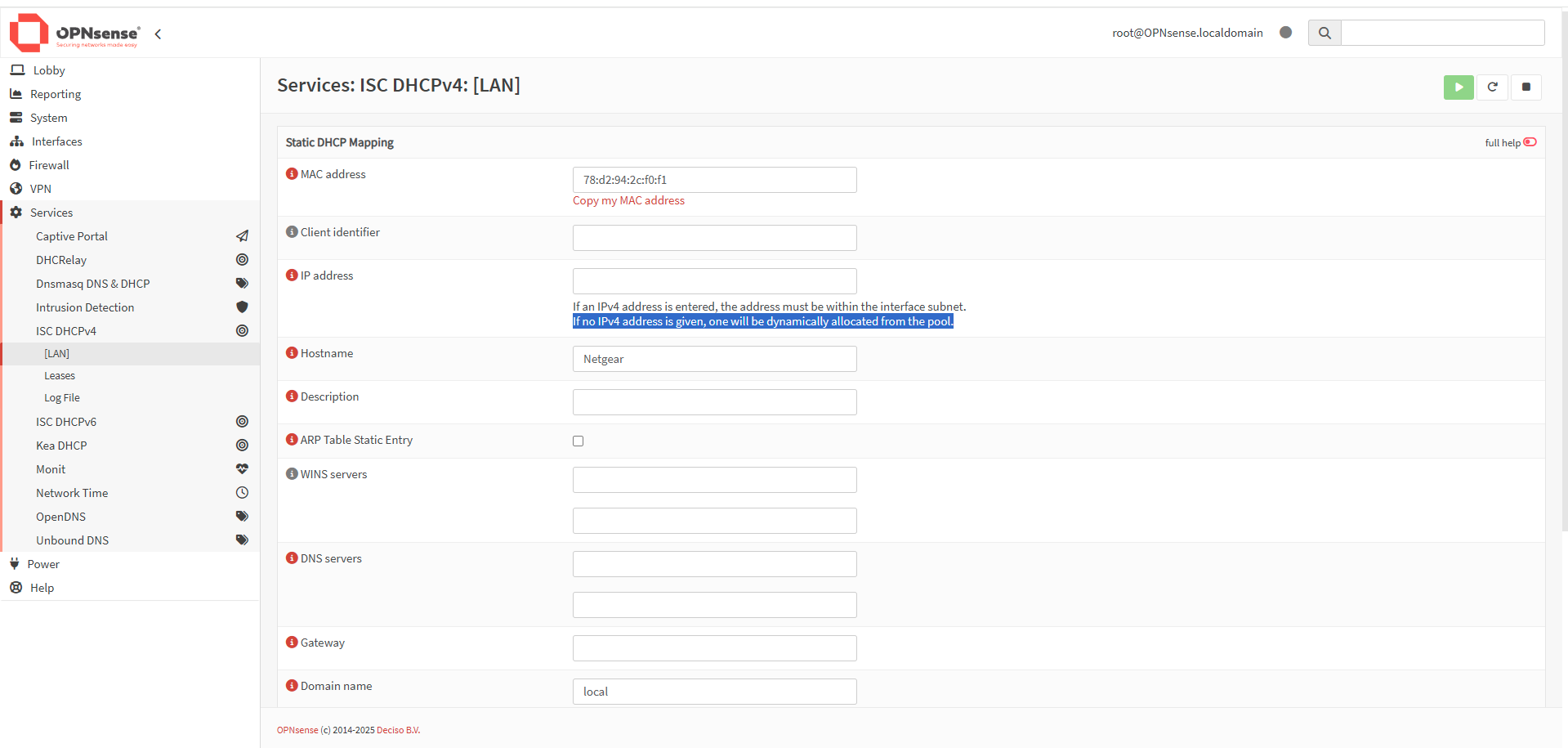Viewport: 1568px width, 748px height.
Task: Focus the Gateway input field
Action: [x=715, y=648]
